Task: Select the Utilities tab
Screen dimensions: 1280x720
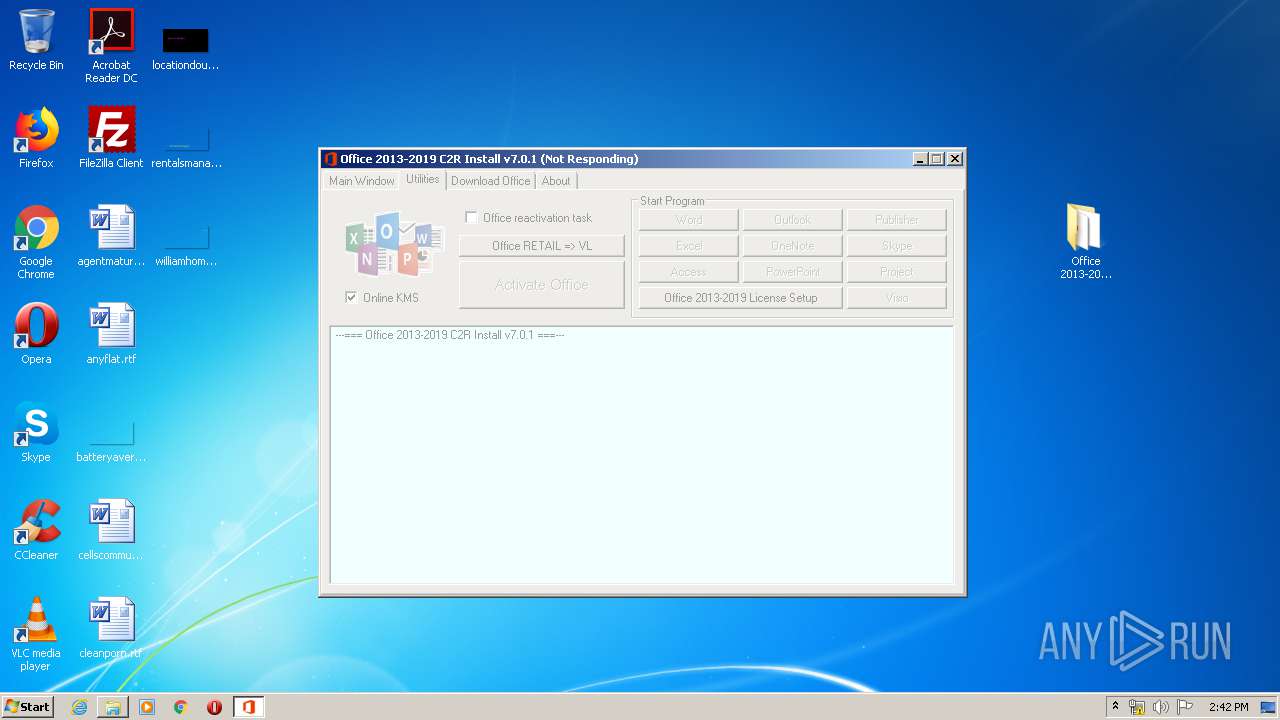Action: [422, 179]
